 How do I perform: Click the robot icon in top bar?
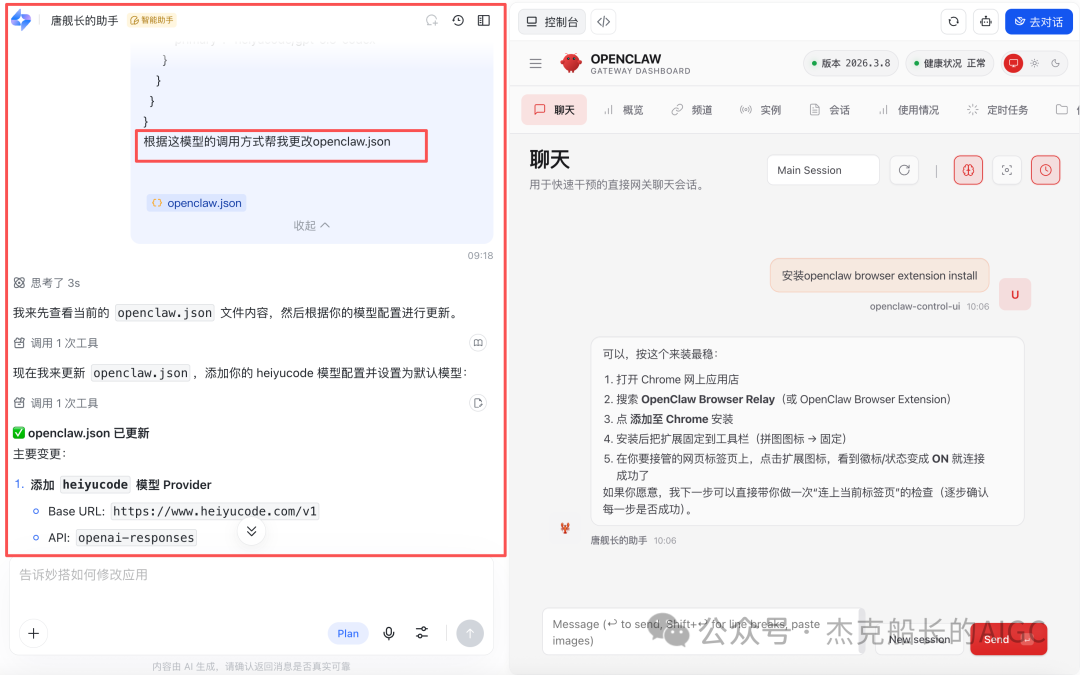(x=986, y=21)
